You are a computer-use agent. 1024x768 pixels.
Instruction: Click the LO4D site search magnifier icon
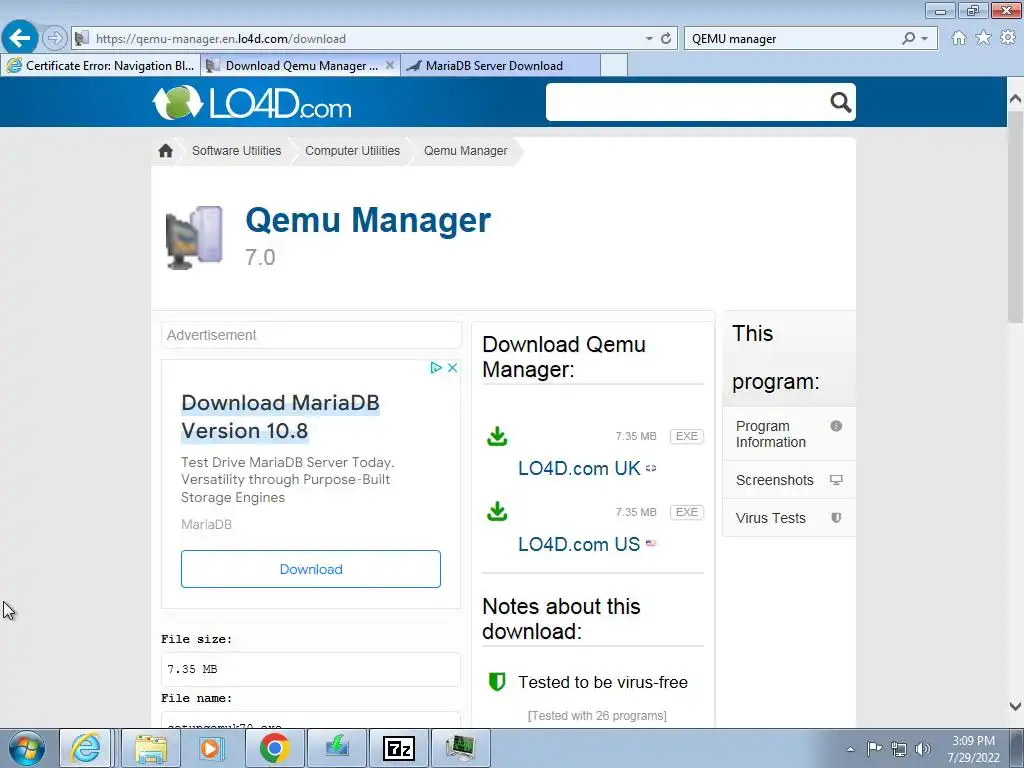point(840,102)
